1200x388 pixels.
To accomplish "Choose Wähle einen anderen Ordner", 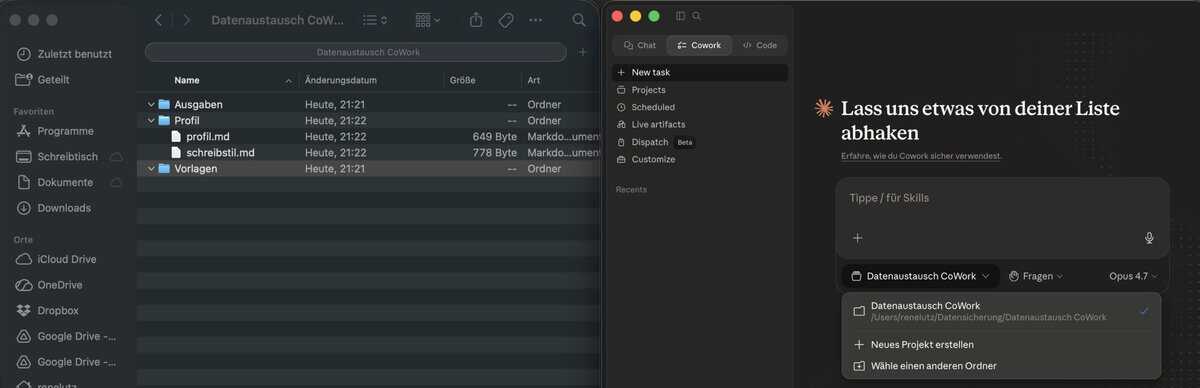I will point(1001,366).
